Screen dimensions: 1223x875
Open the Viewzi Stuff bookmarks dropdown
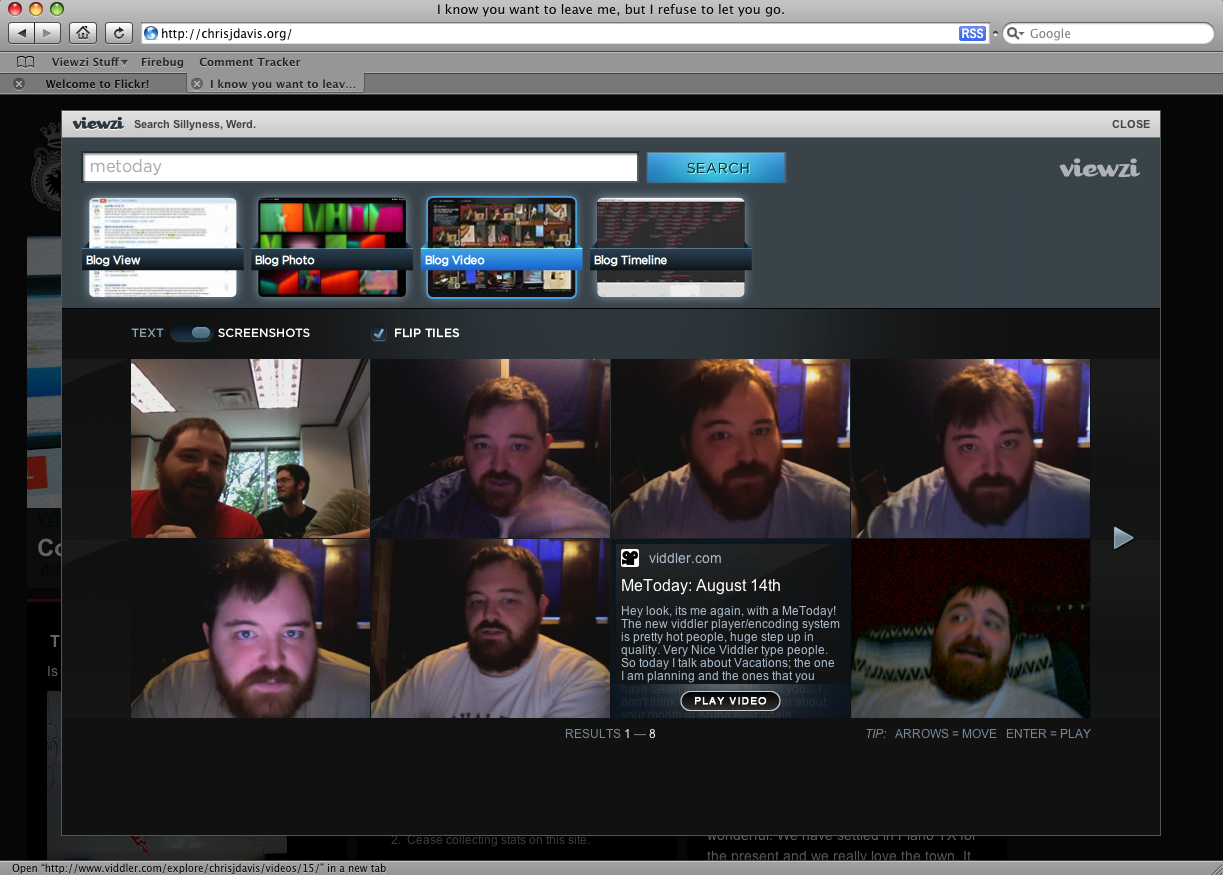(x=91, y=62)
